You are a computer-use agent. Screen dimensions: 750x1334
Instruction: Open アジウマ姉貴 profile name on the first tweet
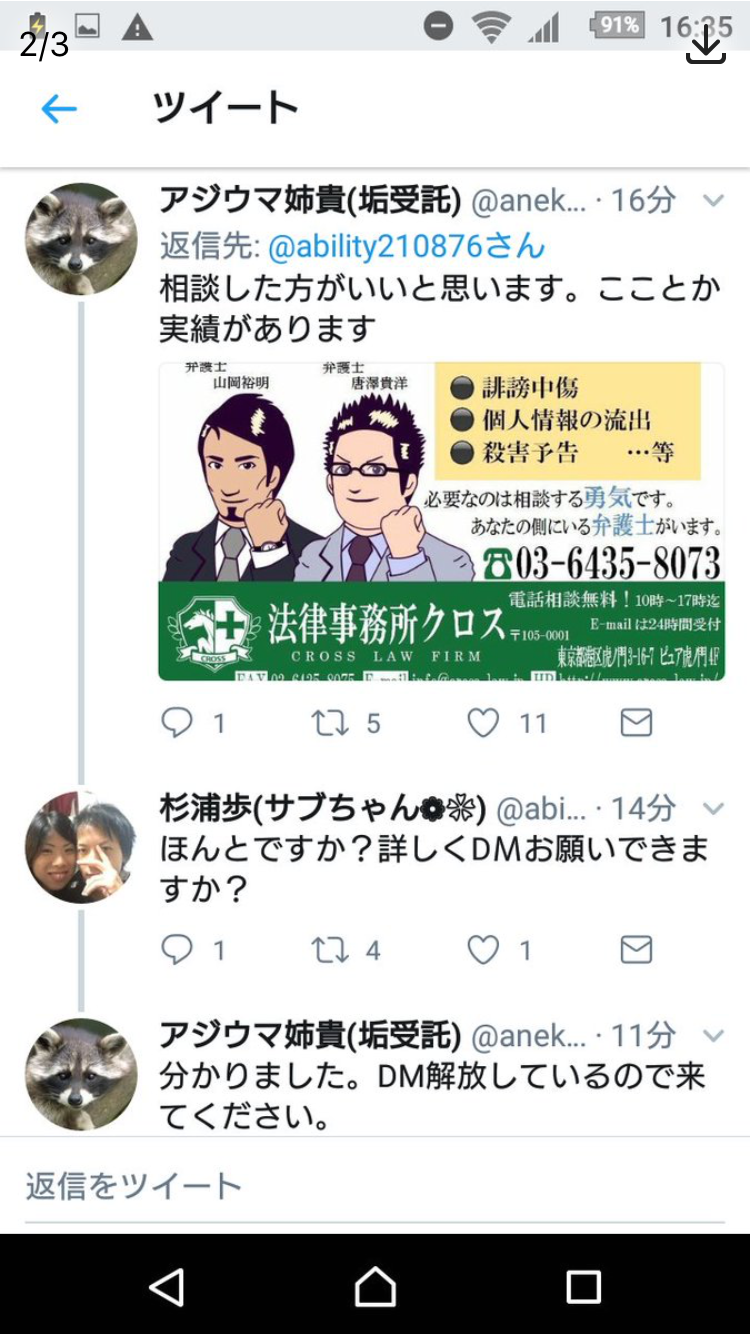(310, 200)
